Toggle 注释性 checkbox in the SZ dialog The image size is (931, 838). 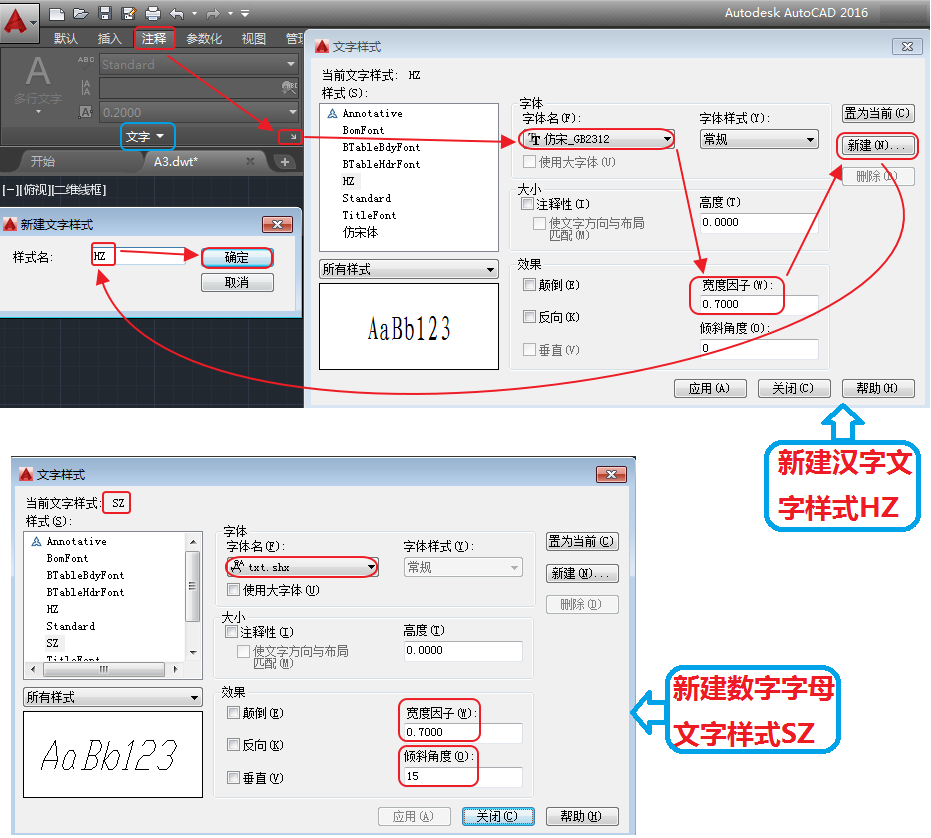(232, 632)
